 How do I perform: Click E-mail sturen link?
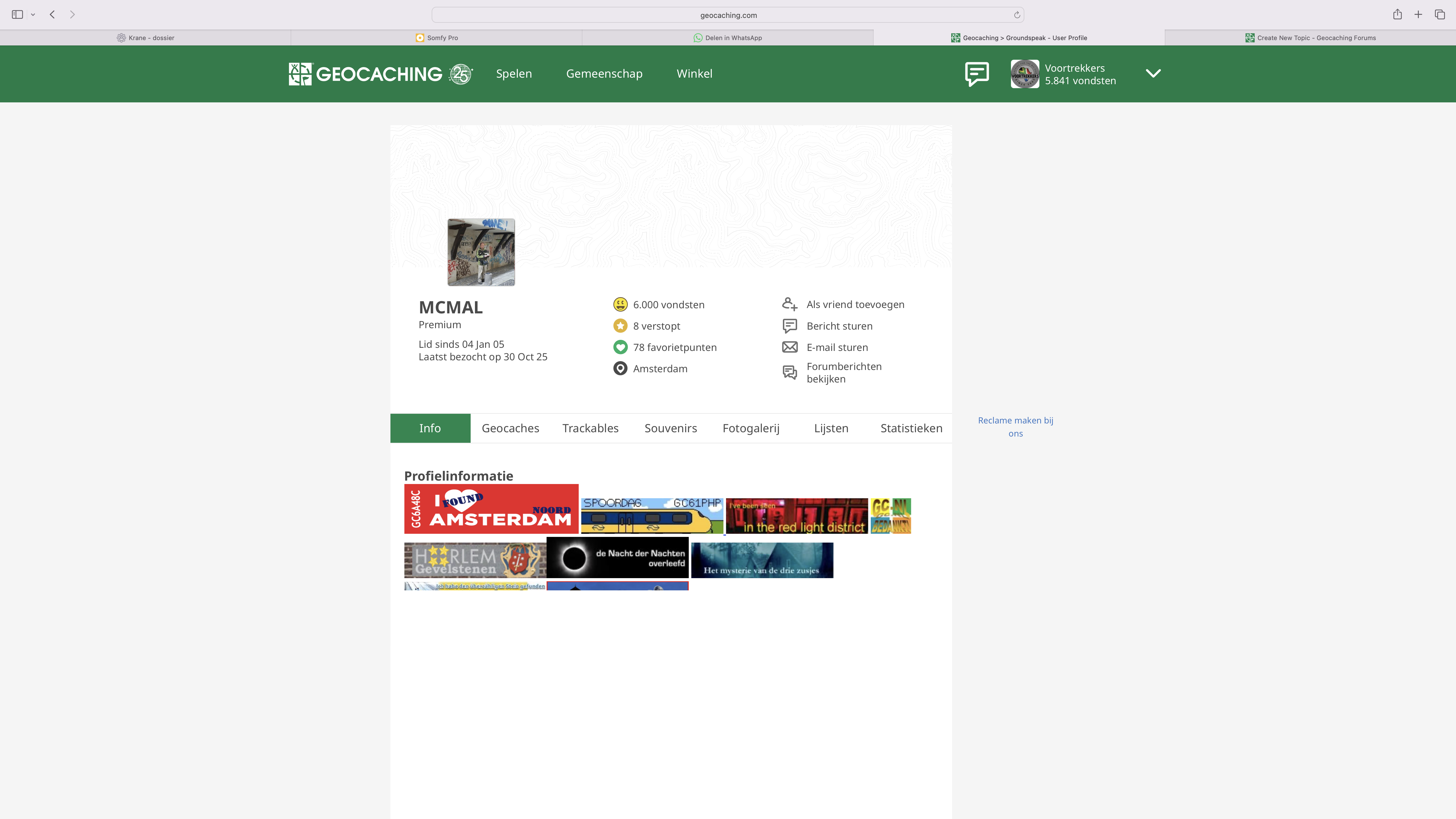(837, 347)
